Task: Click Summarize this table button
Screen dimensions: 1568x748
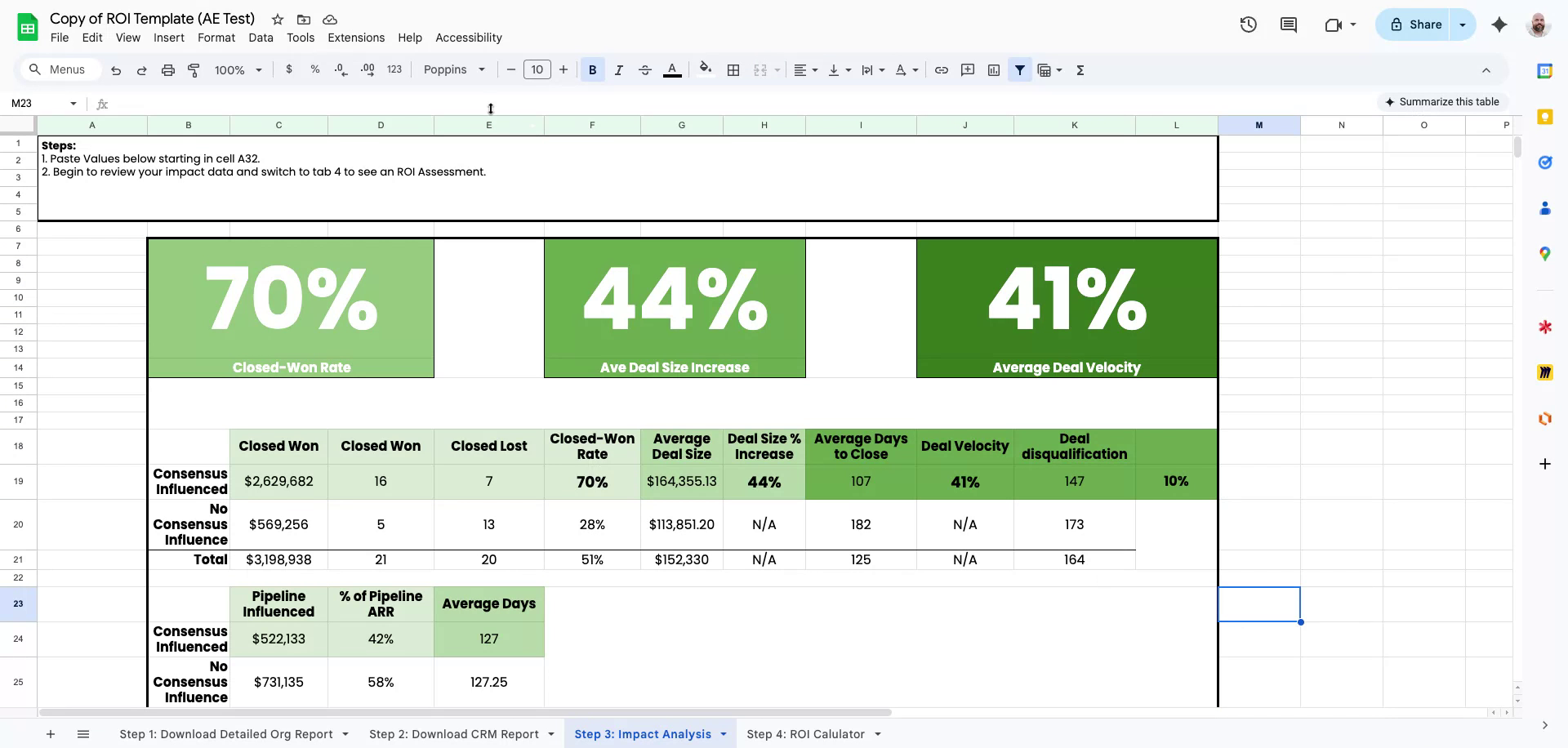Action: pyautogui.click(x=1441, y=102)
